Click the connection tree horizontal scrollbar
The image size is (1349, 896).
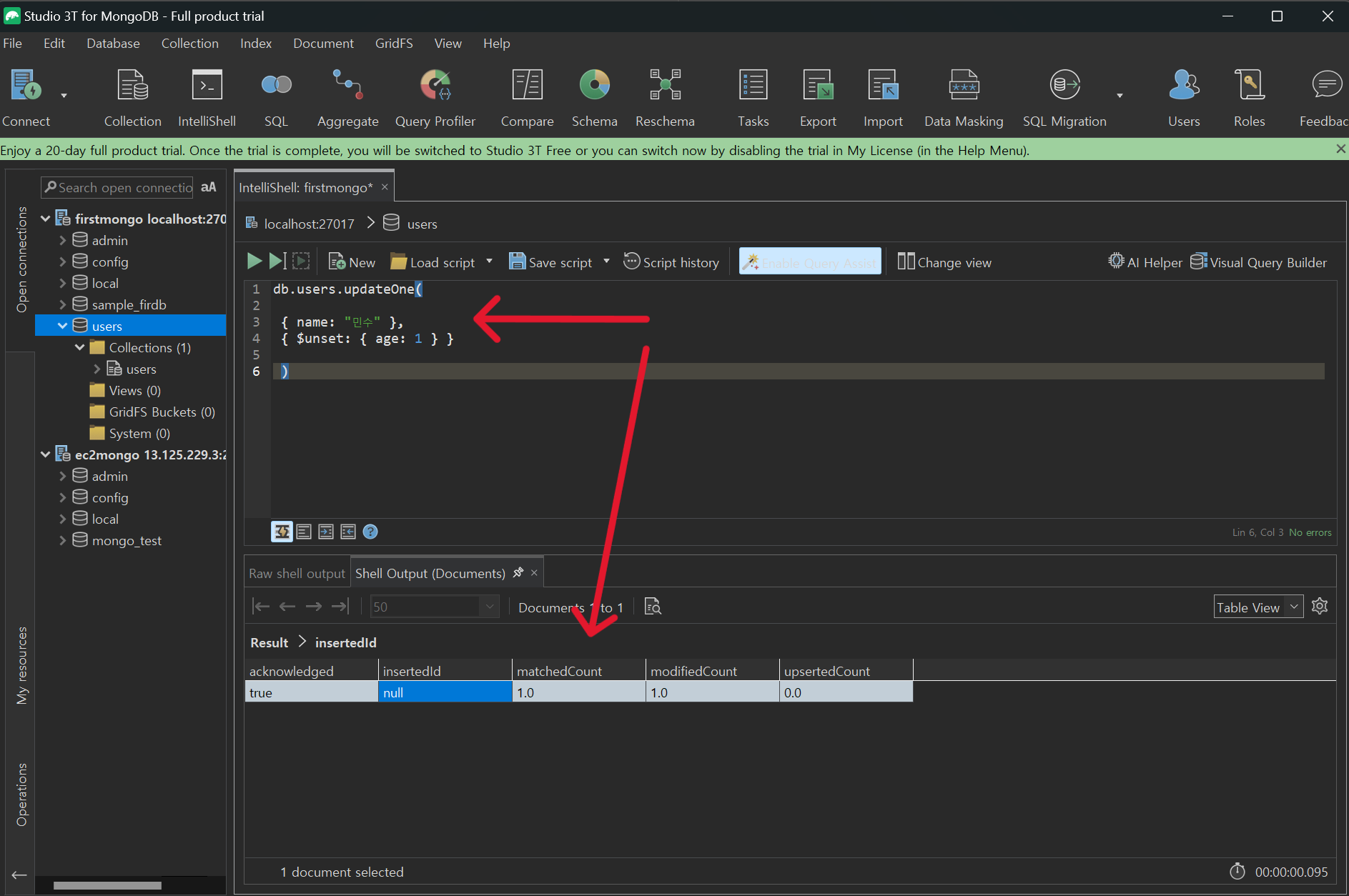point(107,885)
